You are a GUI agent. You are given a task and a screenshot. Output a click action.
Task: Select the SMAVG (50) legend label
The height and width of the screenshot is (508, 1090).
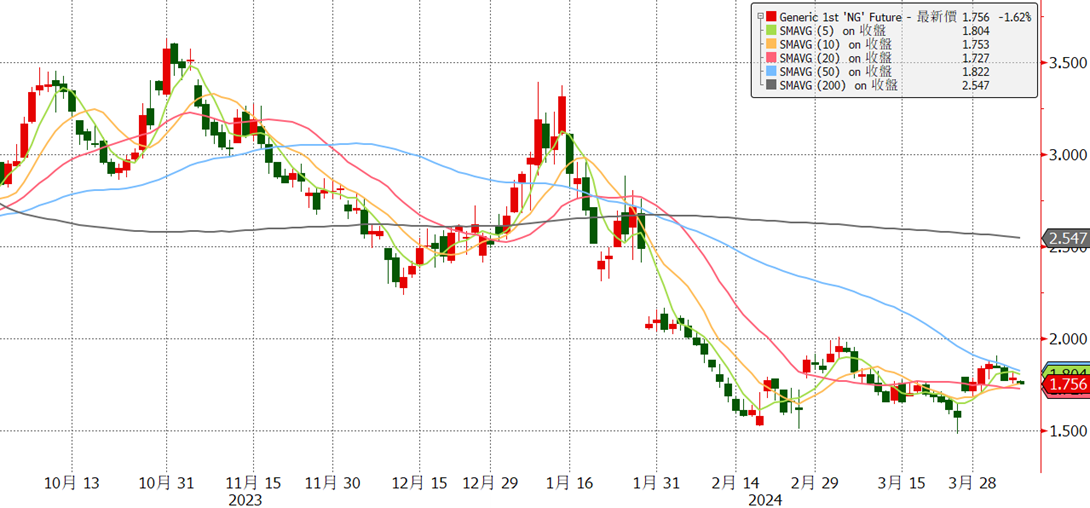pyautogui.click(x=836, y=72)
